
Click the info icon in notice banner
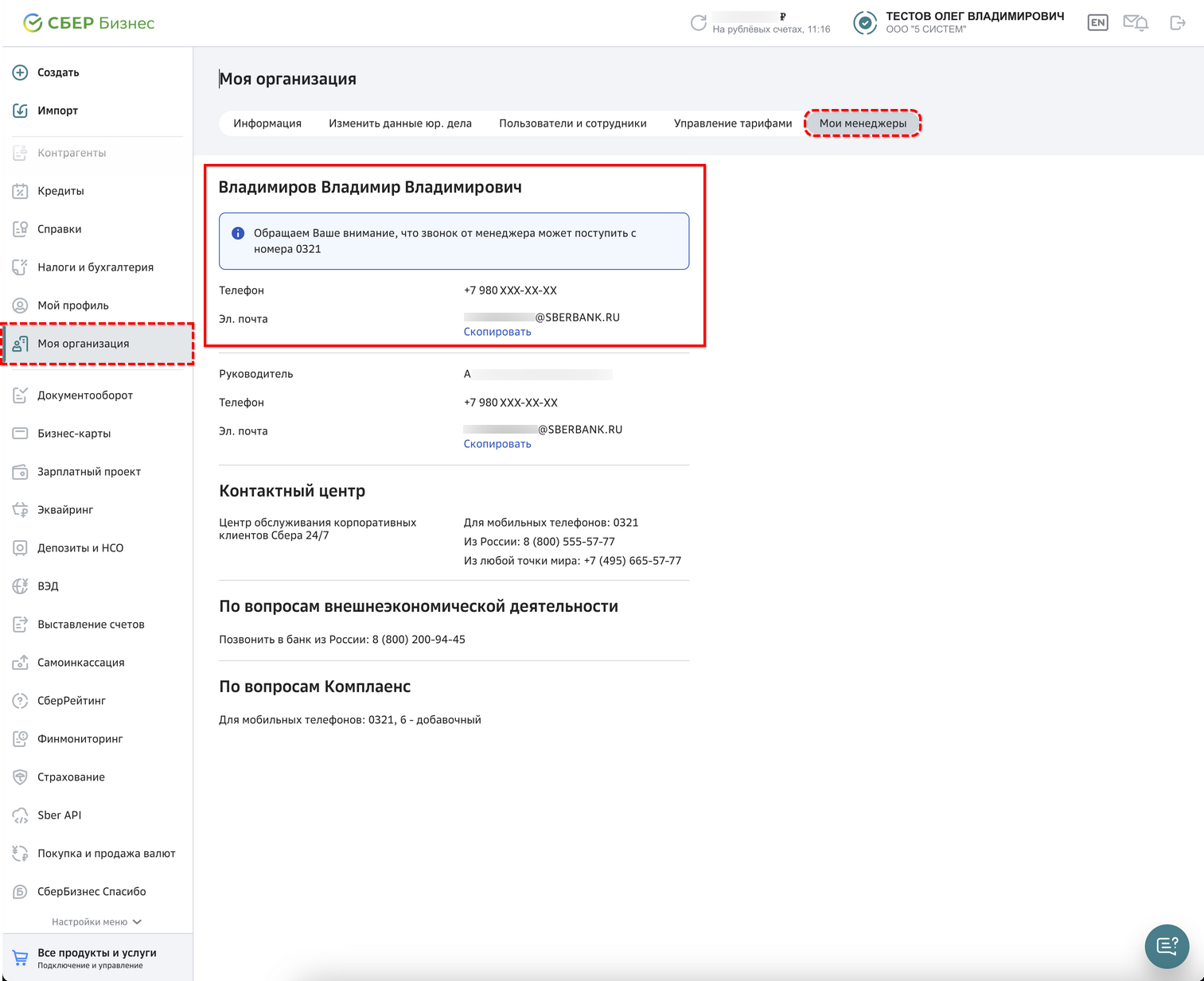coord(238,233)
